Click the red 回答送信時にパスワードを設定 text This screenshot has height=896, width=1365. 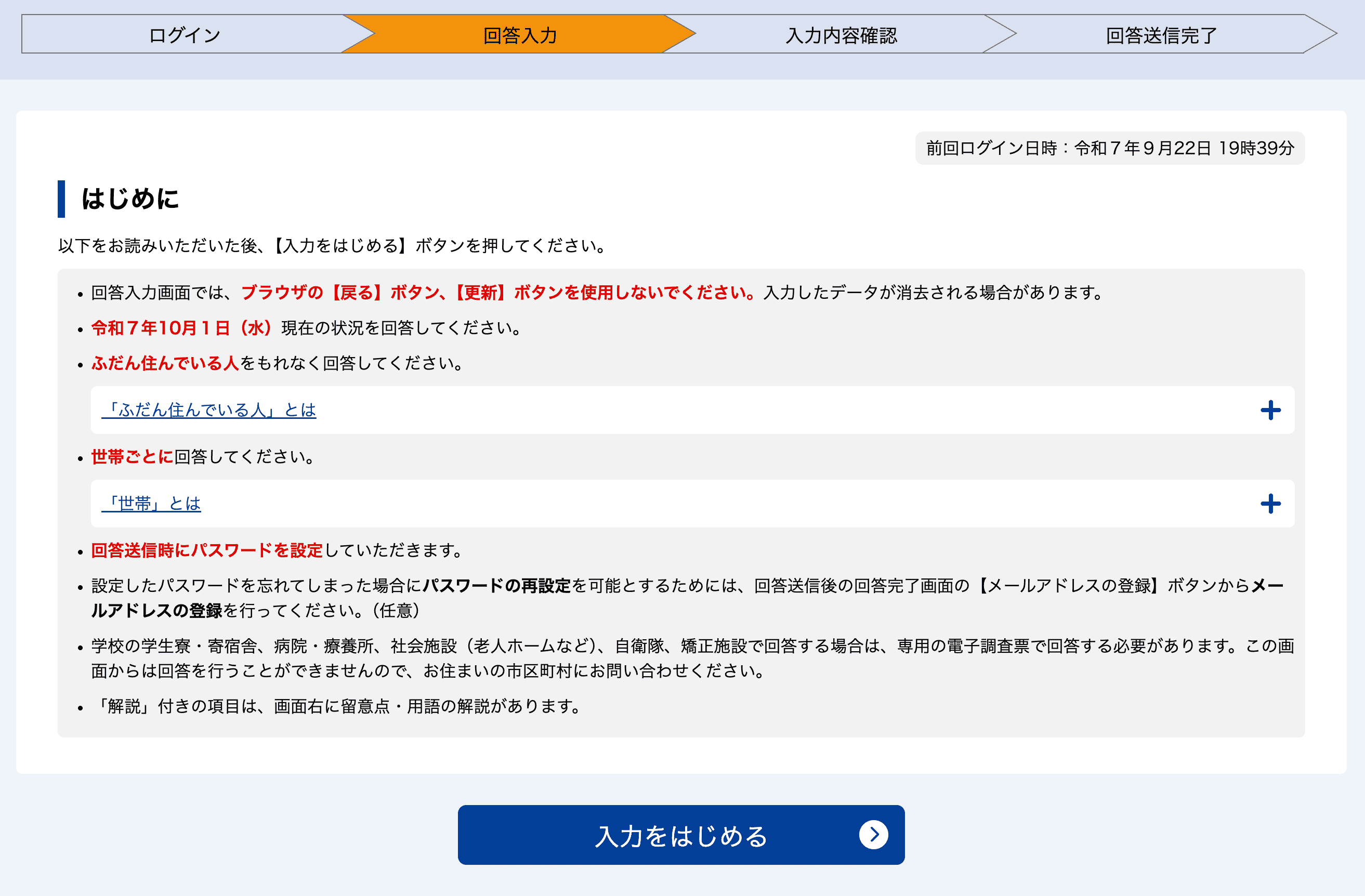click(x=207, y=551)
